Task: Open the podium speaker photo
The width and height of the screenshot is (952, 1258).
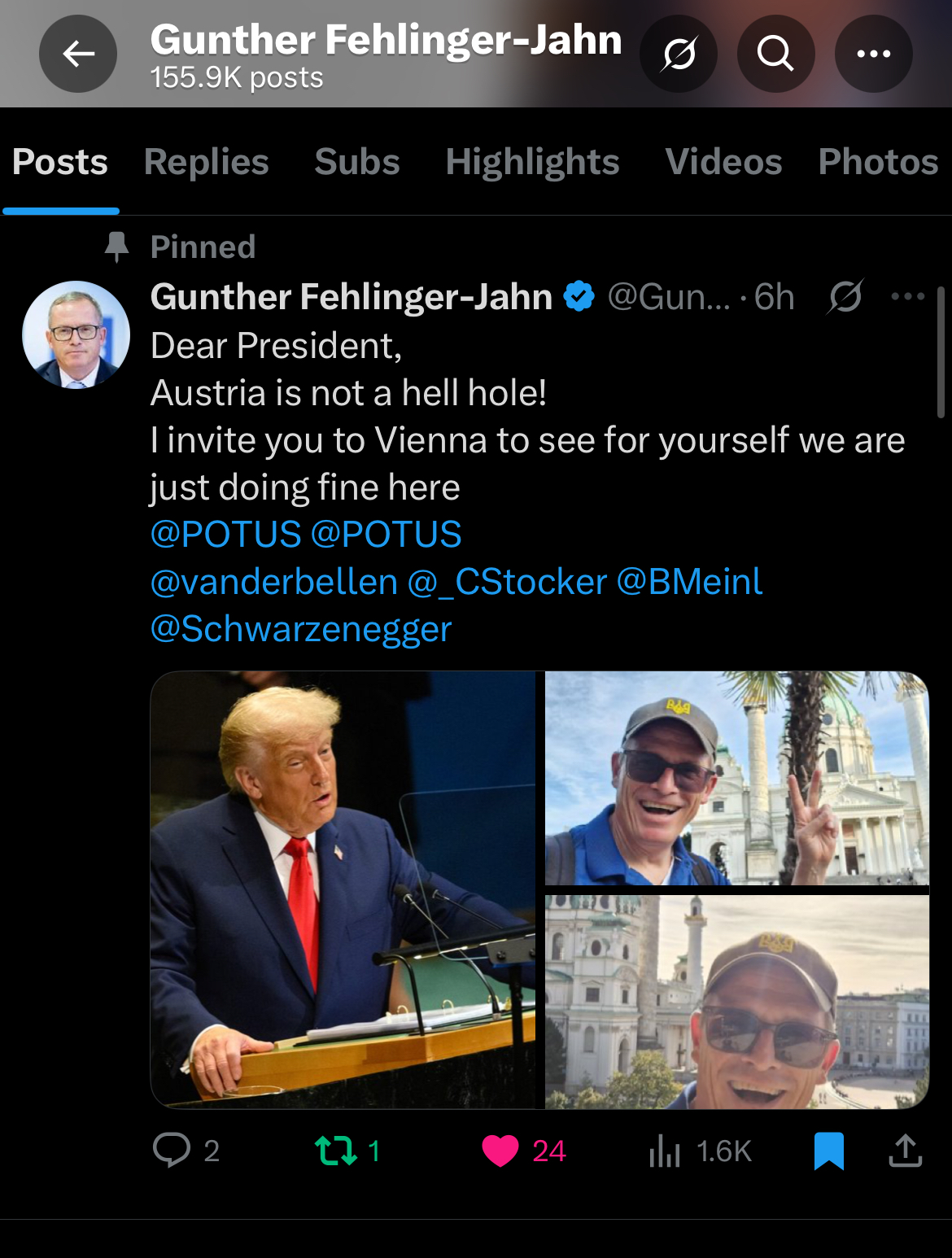Action: (347, 889)
